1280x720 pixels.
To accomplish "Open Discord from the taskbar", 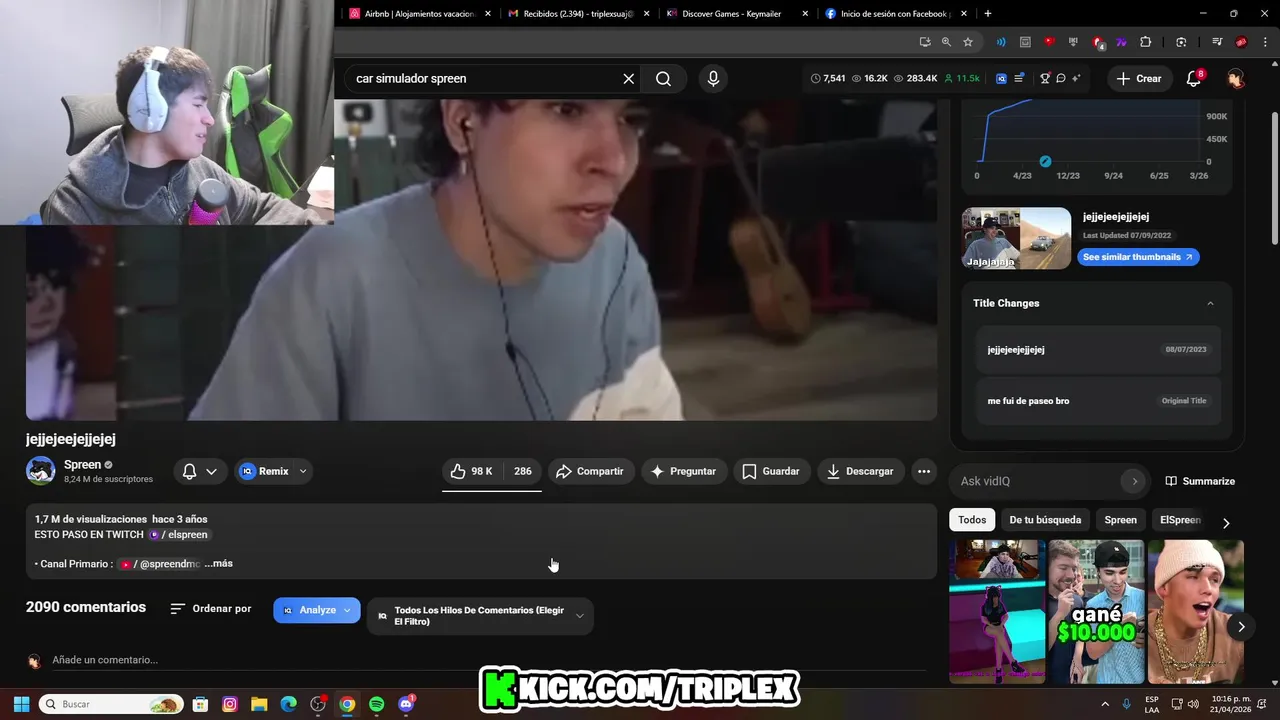I will (x=406, y=704).
